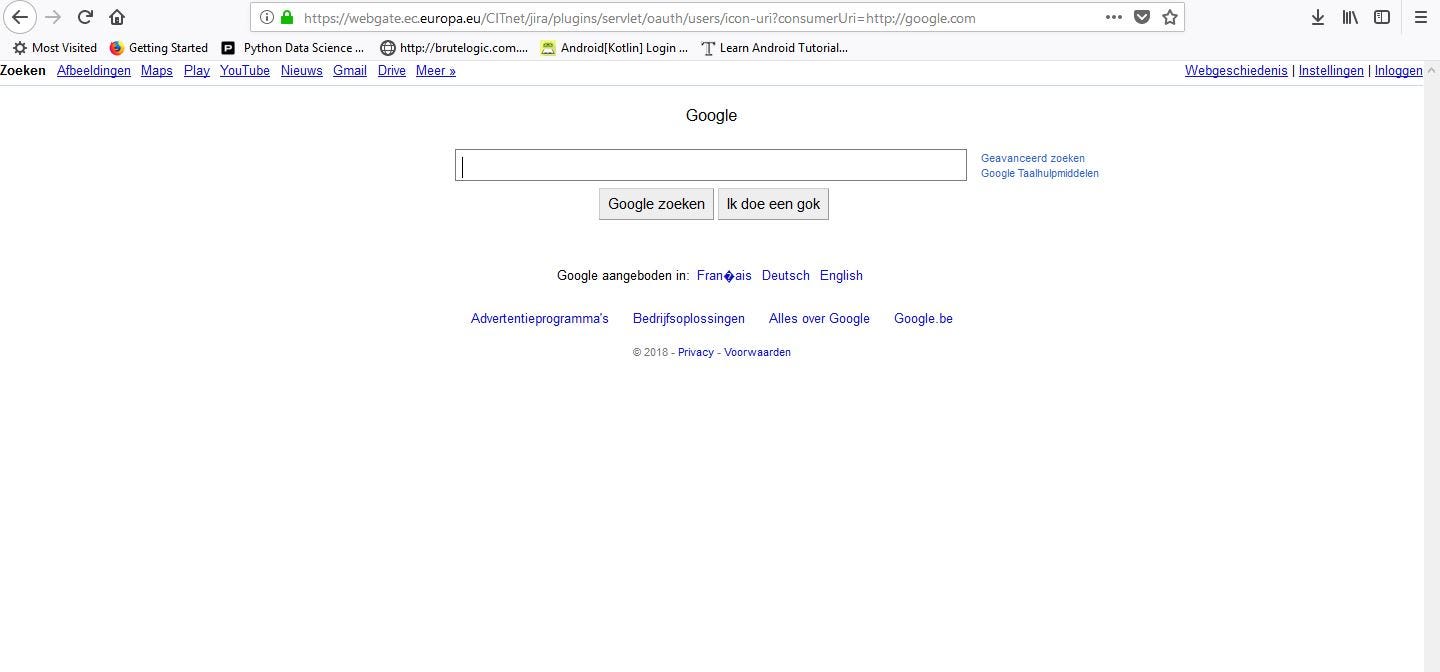Open the brutelogic.com bookmark
Screen dimensions: 1440x672
pos(454,47)
